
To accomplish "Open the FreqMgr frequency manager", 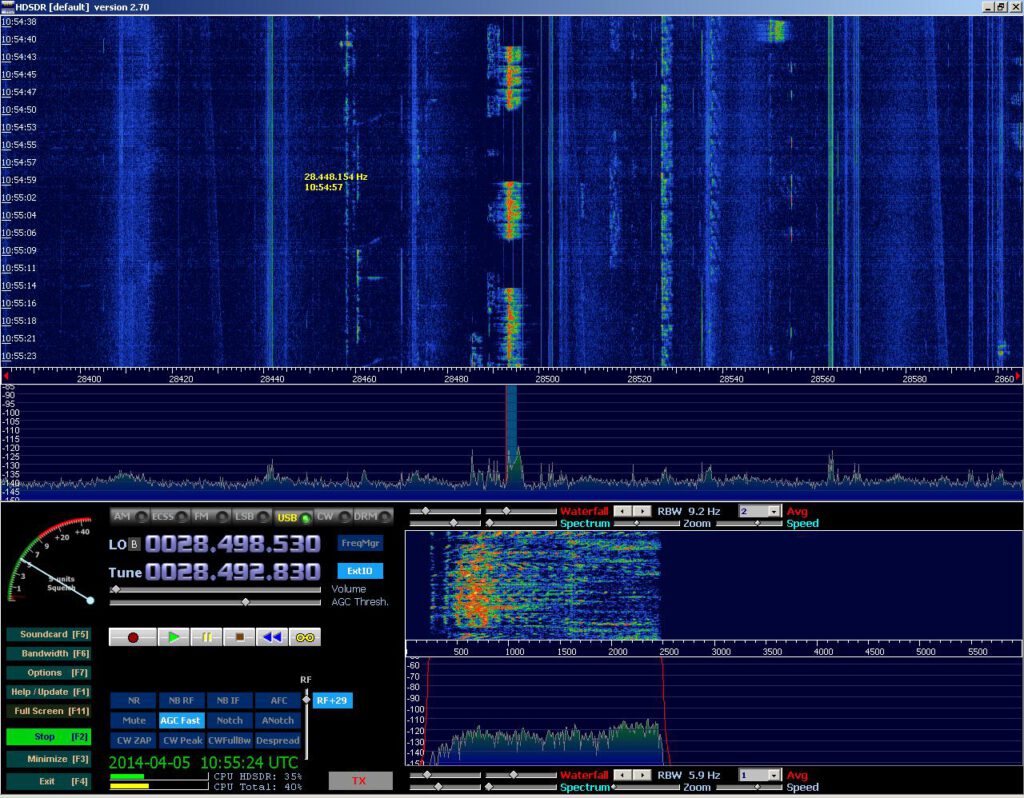I will (359, 543).
